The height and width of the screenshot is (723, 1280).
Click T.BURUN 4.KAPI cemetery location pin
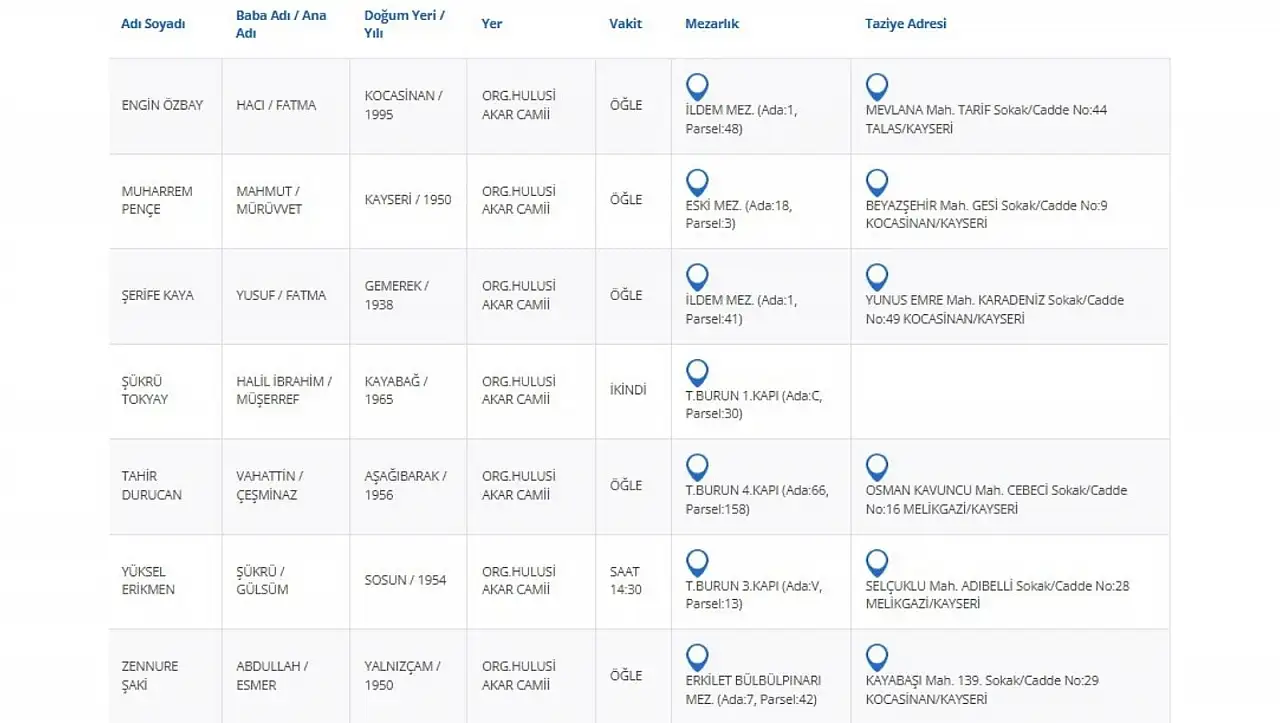click(x=697, y=468)
